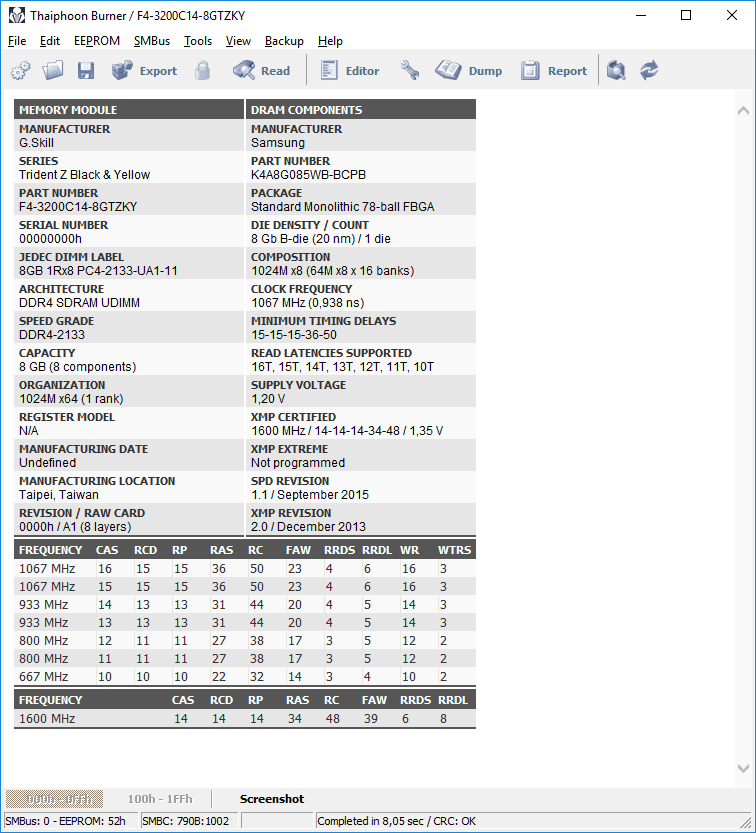Select the Screenshot tab
The height and width of the screenshot is (833, 756).
click(271, 799)
